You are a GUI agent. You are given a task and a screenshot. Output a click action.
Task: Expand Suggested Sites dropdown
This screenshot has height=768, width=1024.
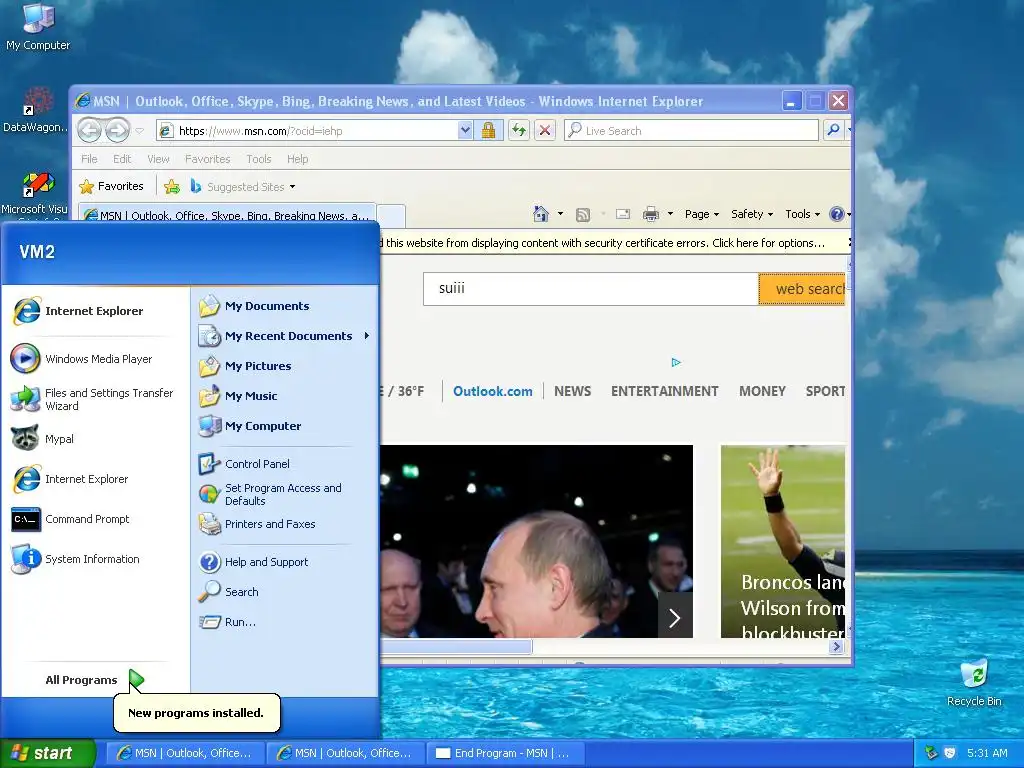pos(293,187)
